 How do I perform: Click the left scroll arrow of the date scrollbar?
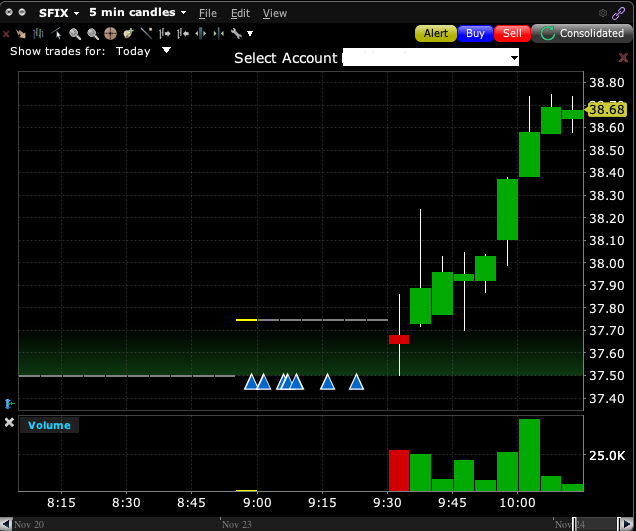point(6,524)
